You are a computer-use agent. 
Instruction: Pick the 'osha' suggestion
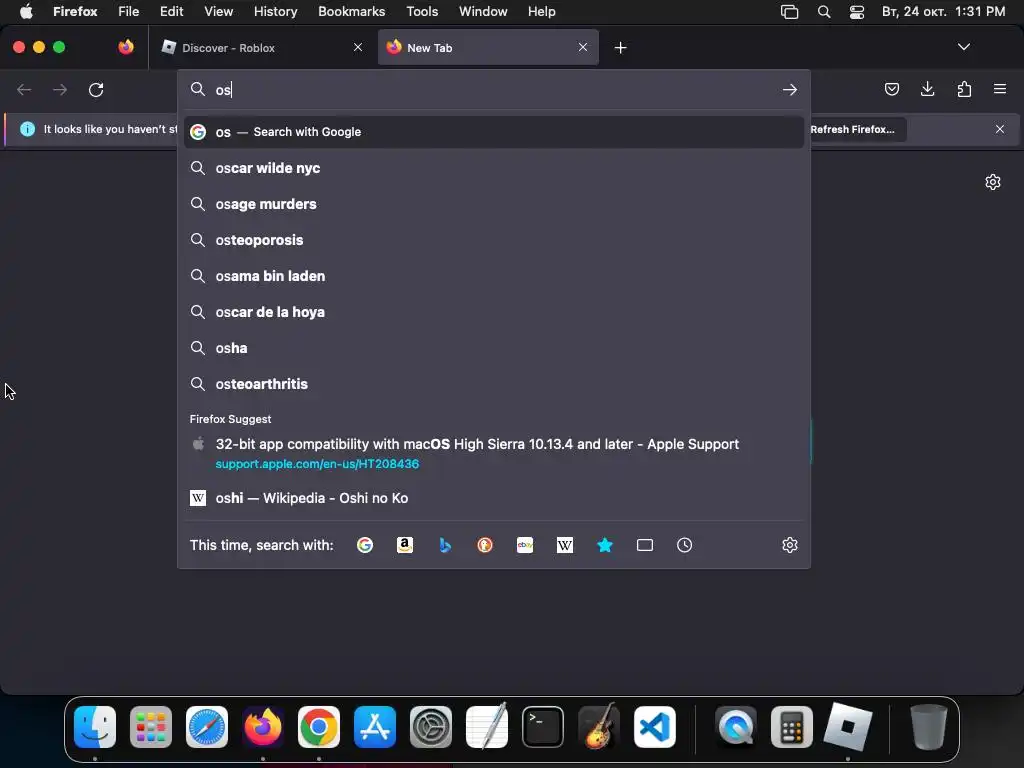click(x=494, y=348)
